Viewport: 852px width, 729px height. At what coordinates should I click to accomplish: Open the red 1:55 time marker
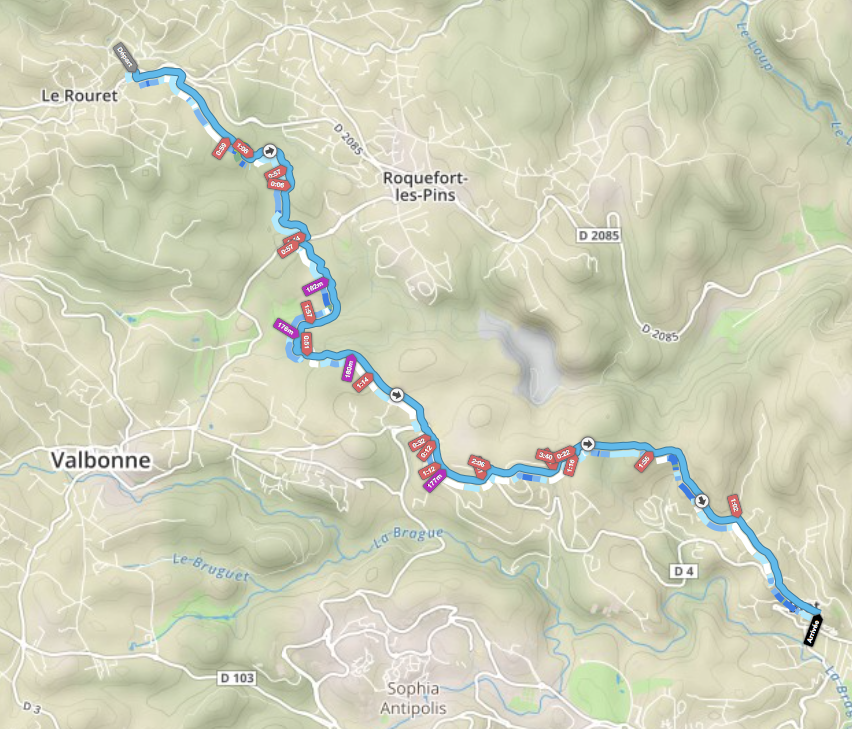[644, 461]
